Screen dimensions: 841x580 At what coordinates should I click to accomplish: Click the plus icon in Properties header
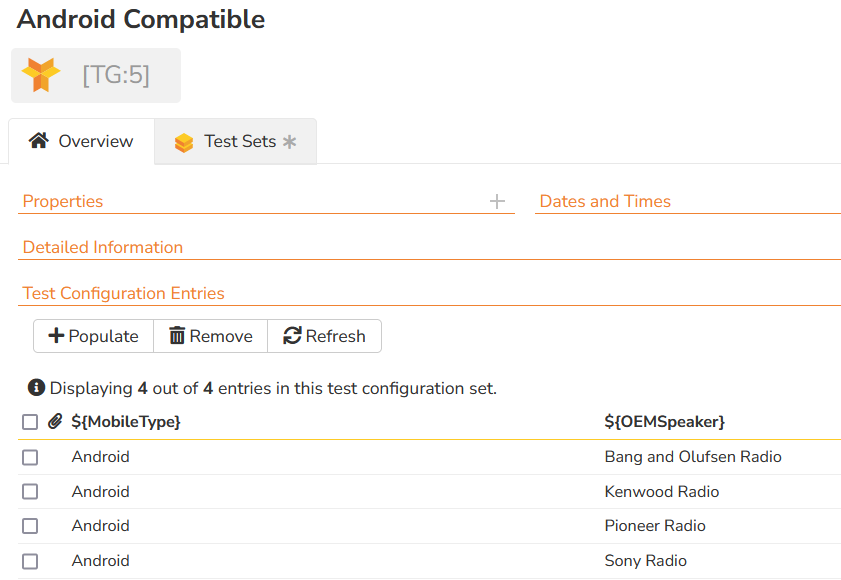click(497, 202)
